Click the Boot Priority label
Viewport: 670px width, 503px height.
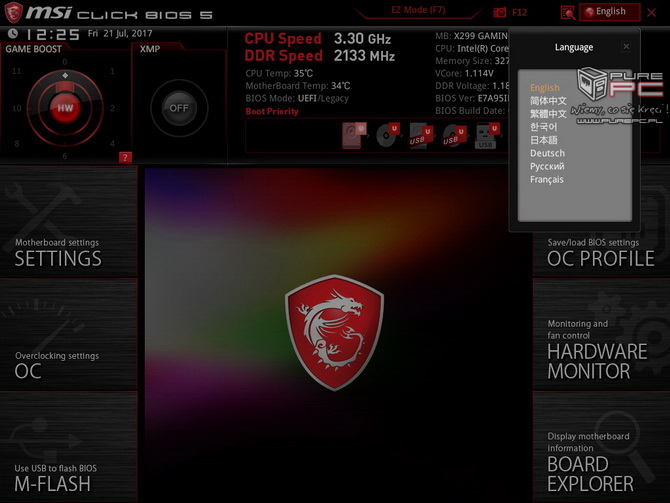tap(272, 112)
